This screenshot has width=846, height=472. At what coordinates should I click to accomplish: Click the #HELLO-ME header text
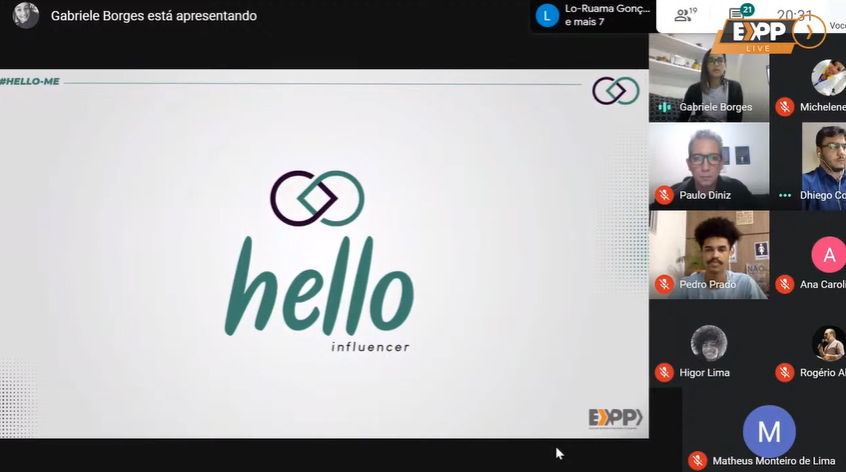(30, 81)
